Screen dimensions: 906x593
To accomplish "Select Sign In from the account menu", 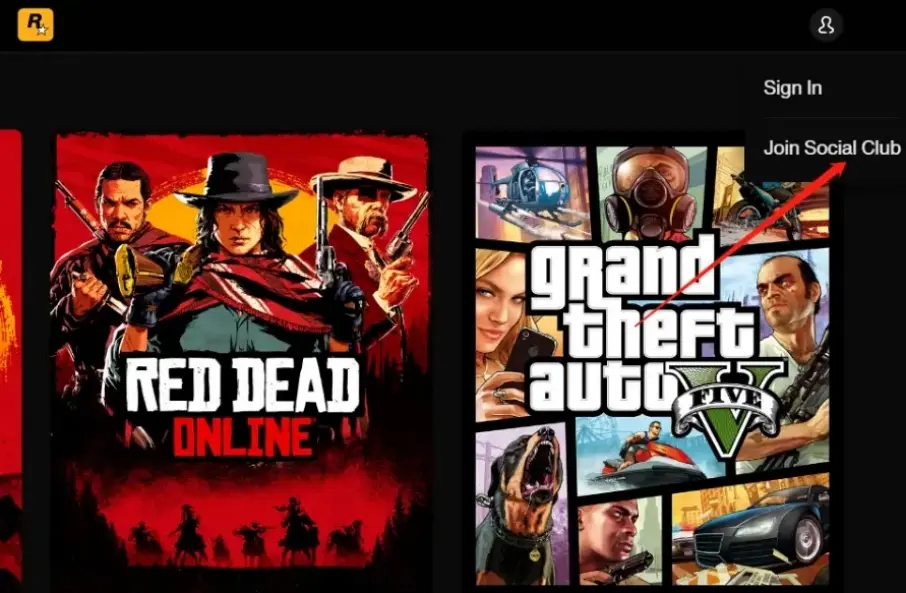I will point(792,88).
